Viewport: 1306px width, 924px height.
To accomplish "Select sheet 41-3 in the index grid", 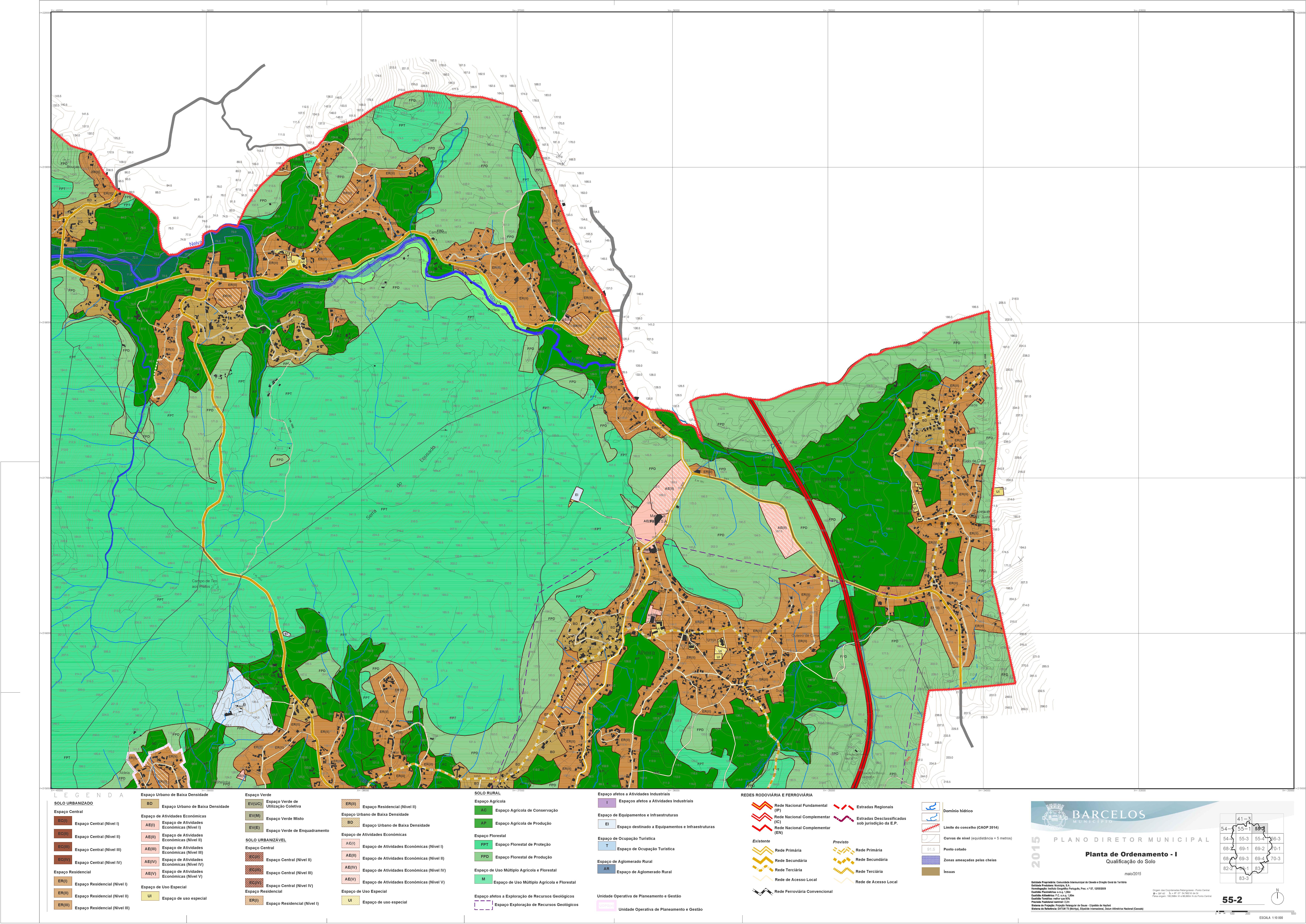I will (1244, 819).
